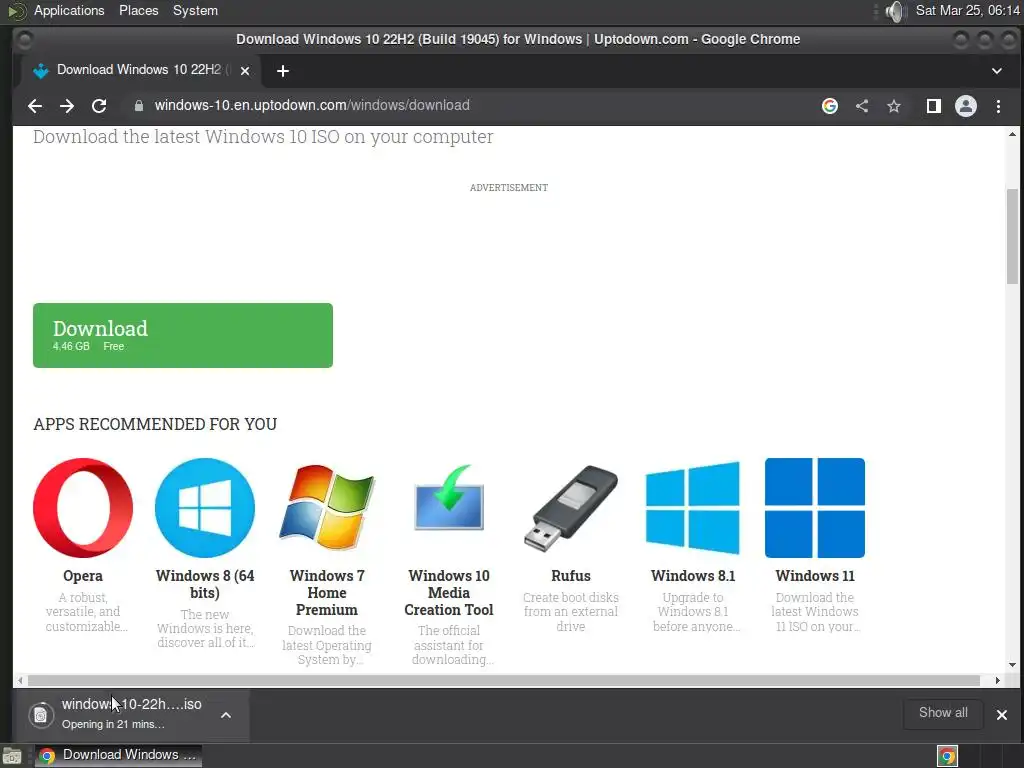Click scroll down arrow of page
The height and width of the screenshot is (768, 1024).
[1012, 665]
